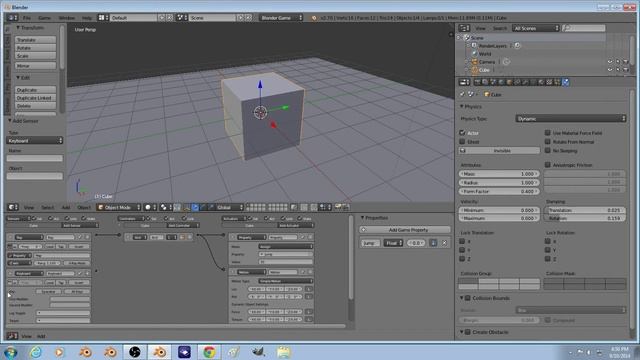Click the Invisible button in Physics
The width and height of the screenshot is (640, 360).
point(499,151)
